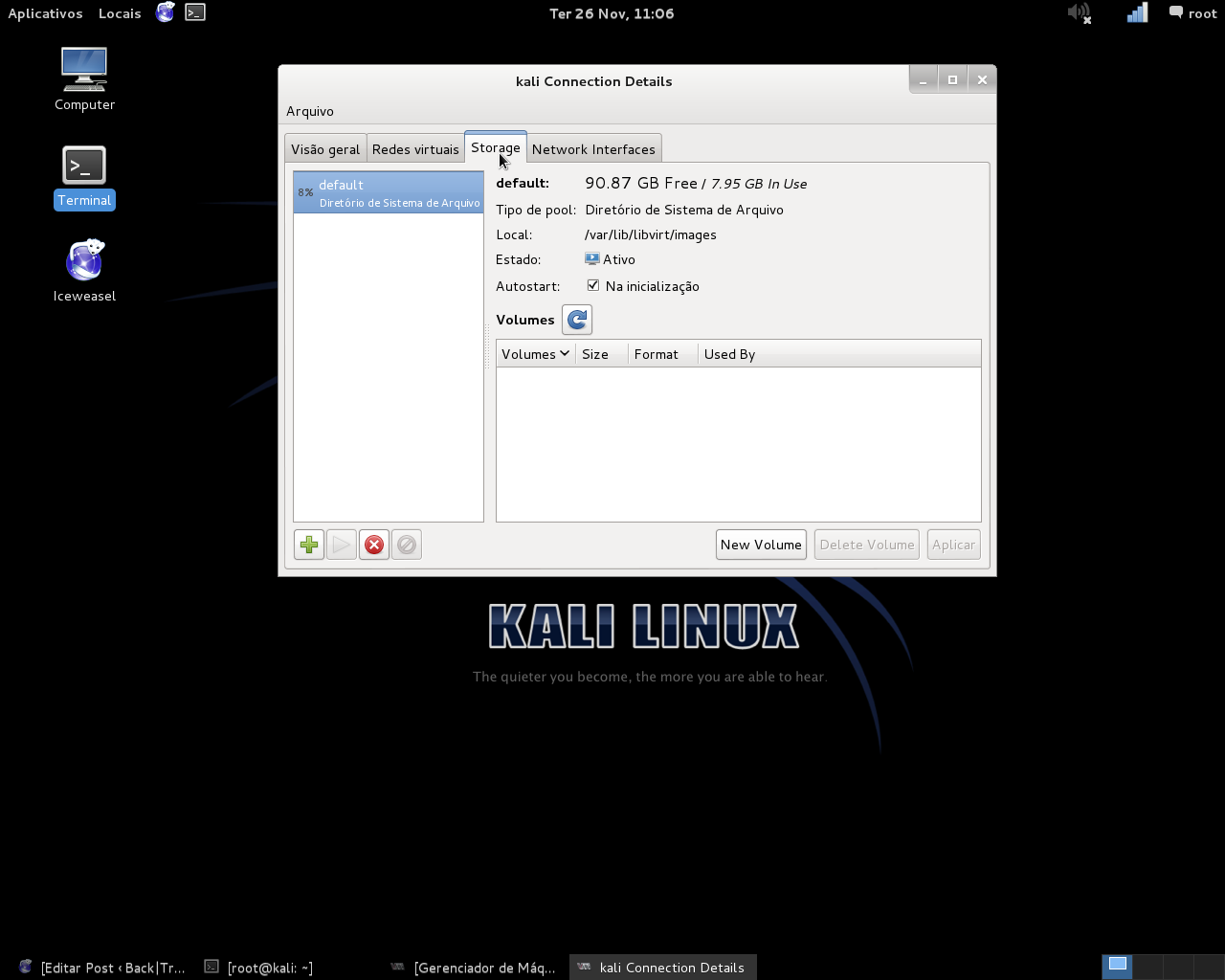This screenshot has width=1225, height=980.
Task: Click the Start Pool play icon
Action: [342, 545]
